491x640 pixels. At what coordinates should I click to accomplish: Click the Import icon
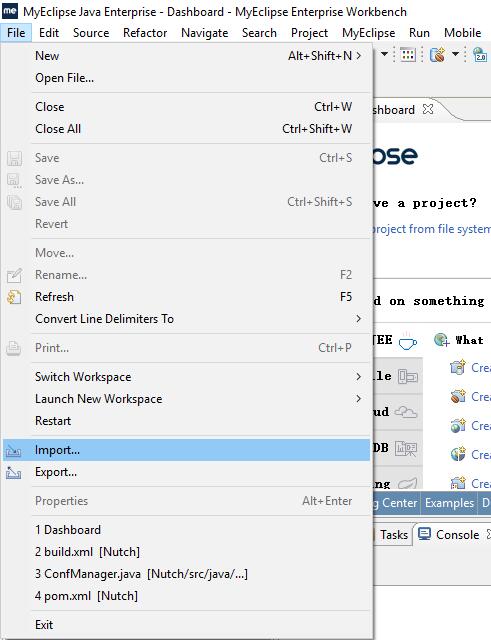(x=13, y=451)
